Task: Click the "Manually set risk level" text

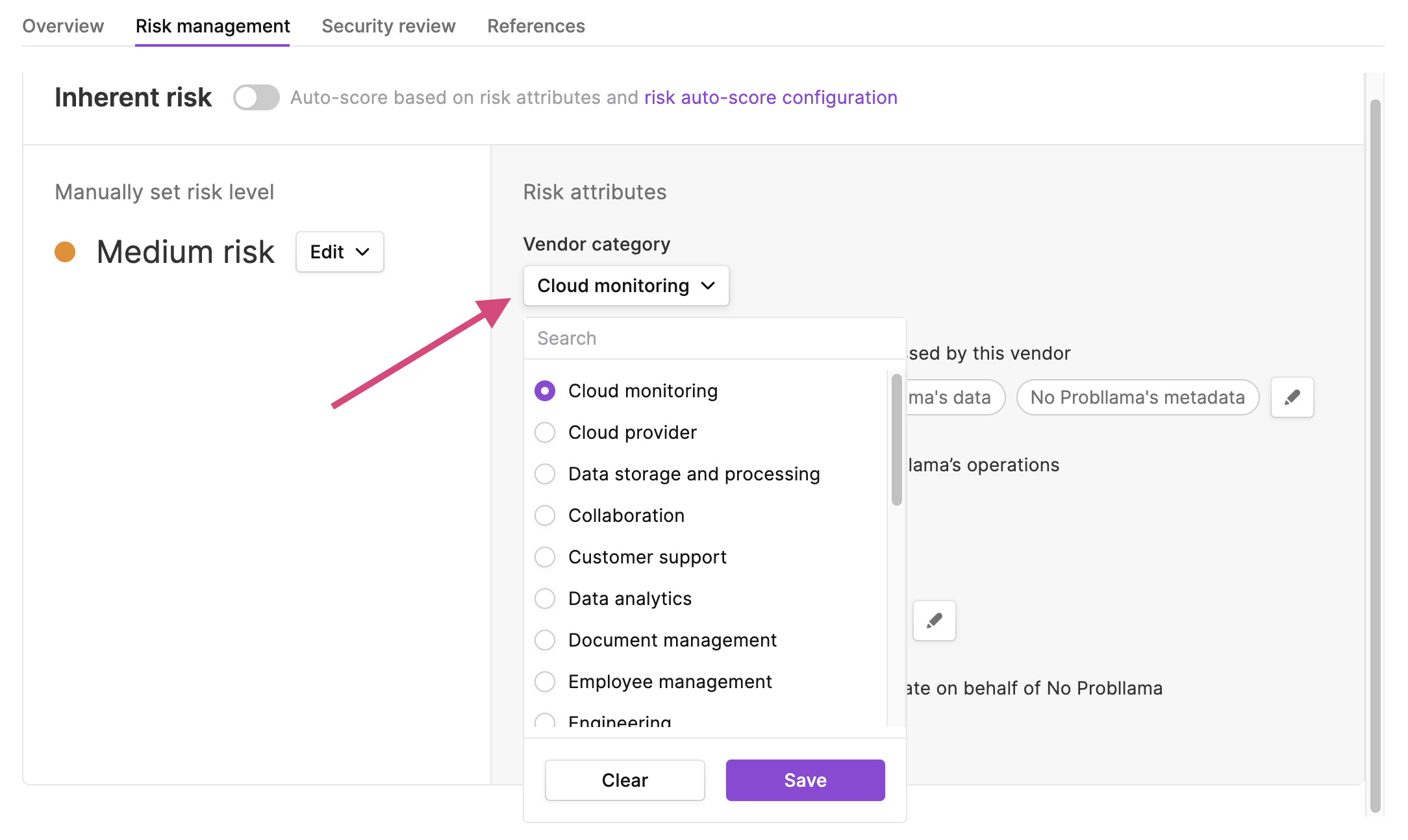Action: pos(164,192)
